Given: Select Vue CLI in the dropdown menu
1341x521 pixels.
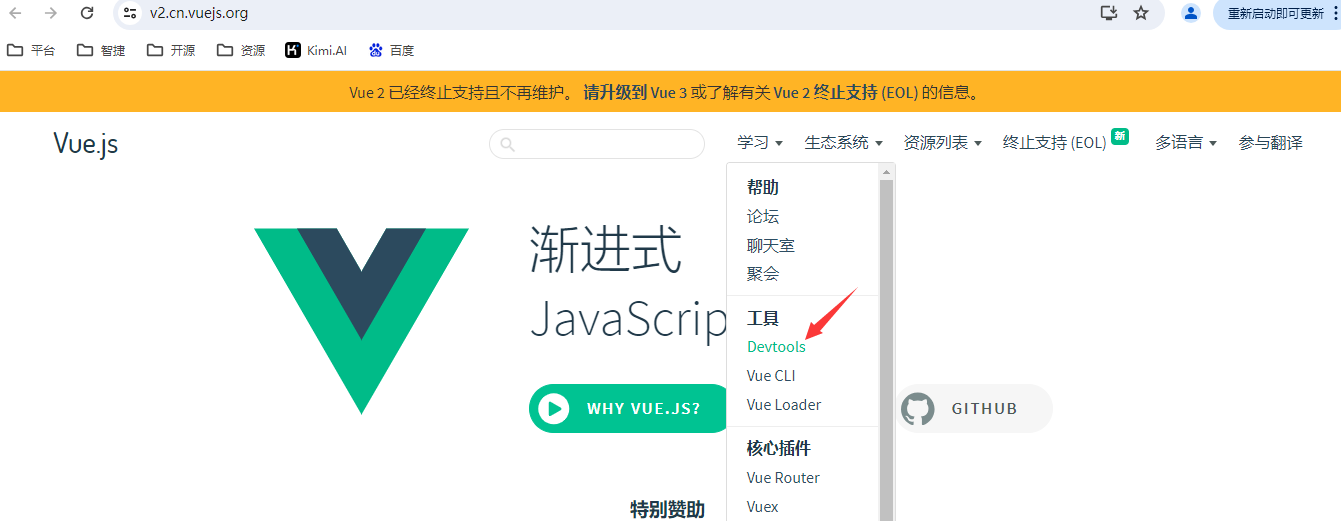Looking at the screenshot, I should tap(771, 376).
